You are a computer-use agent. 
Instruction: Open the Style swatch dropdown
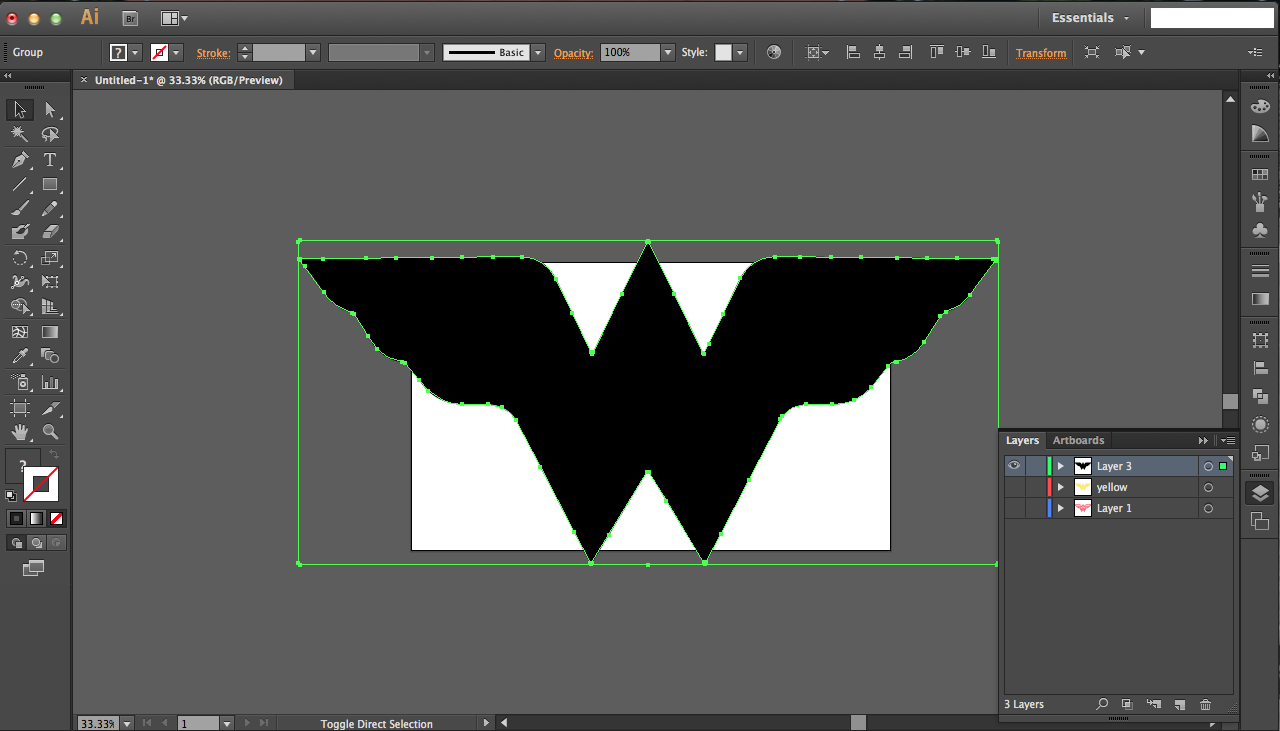[740, 52]
